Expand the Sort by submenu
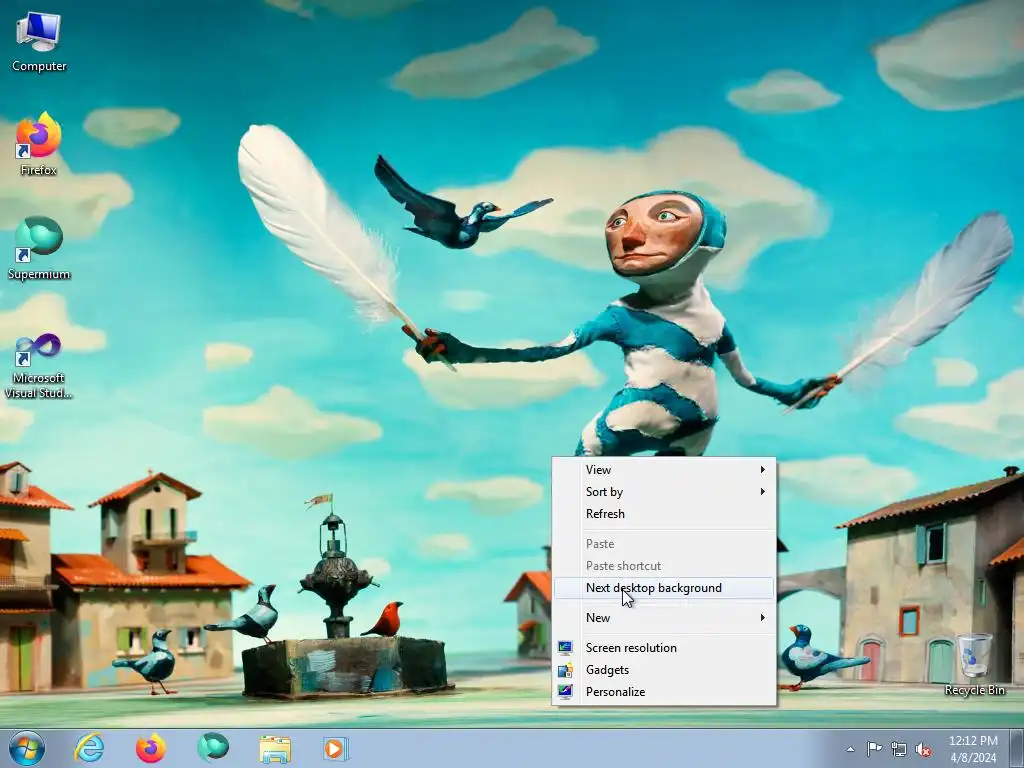 click(664, 492)
